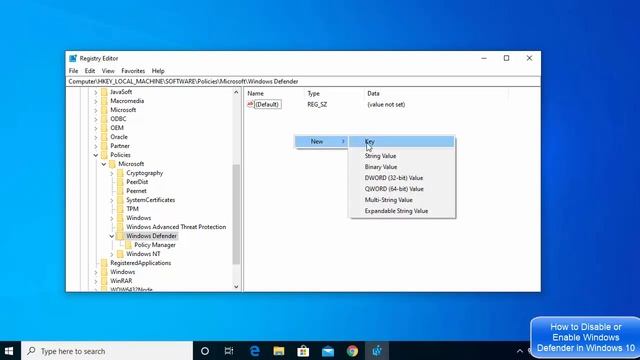Click the tree pane scrollbar thumb
This screenshot has height=360, width=640.
pos(236,214)
